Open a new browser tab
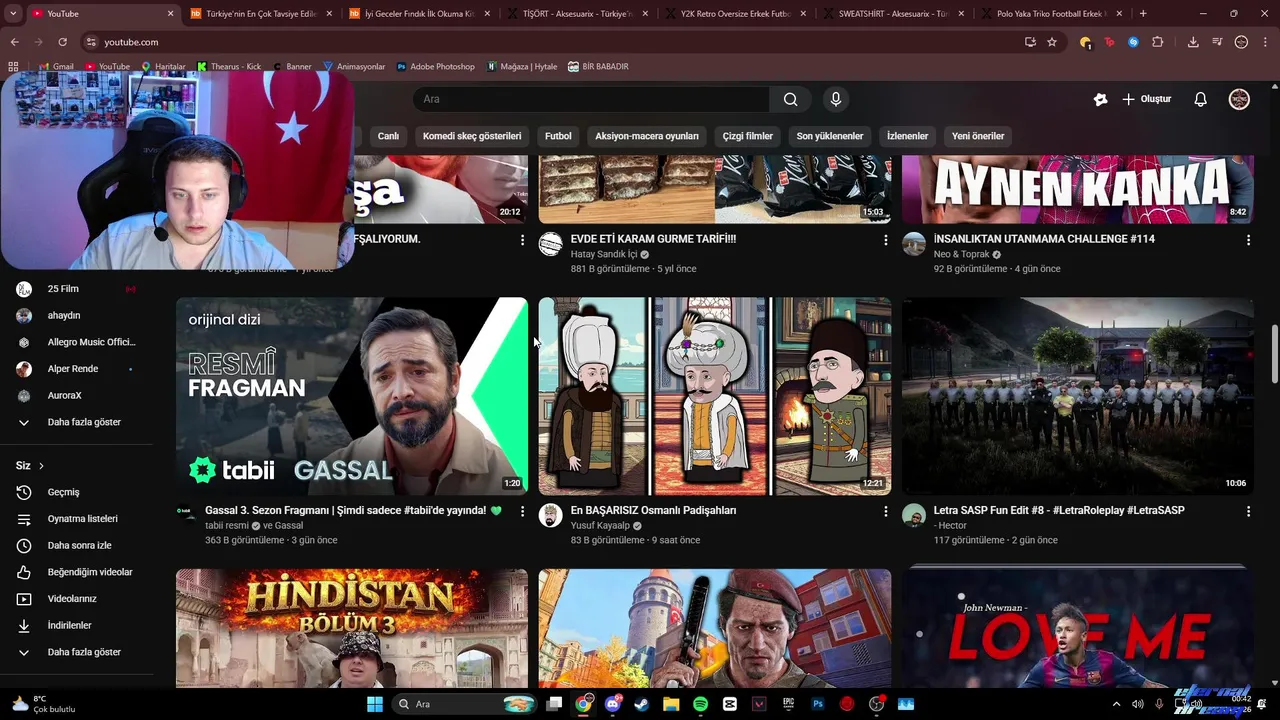Screen dimensions: 1280x720 1143,14
